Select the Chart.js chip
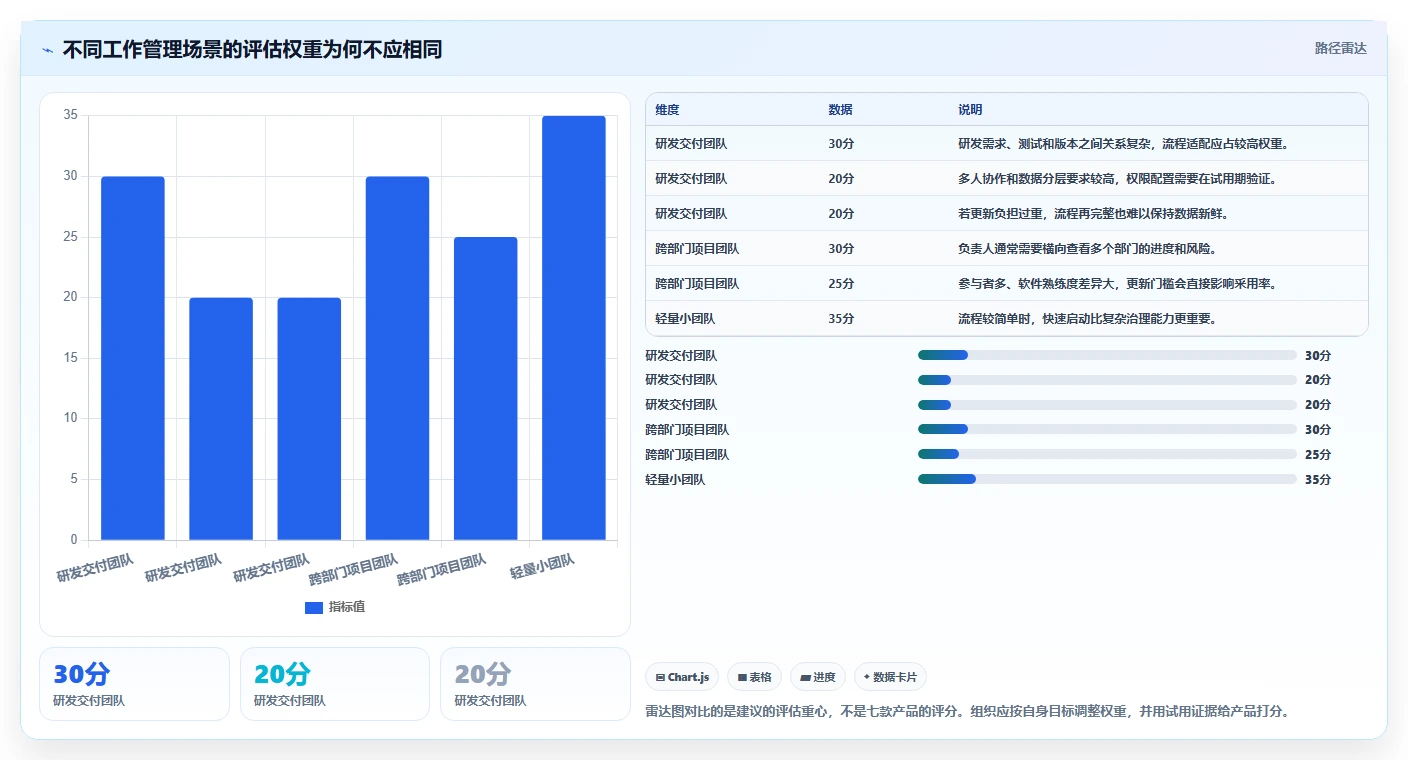Screen dimensions: 1408x760 (682, 677)
